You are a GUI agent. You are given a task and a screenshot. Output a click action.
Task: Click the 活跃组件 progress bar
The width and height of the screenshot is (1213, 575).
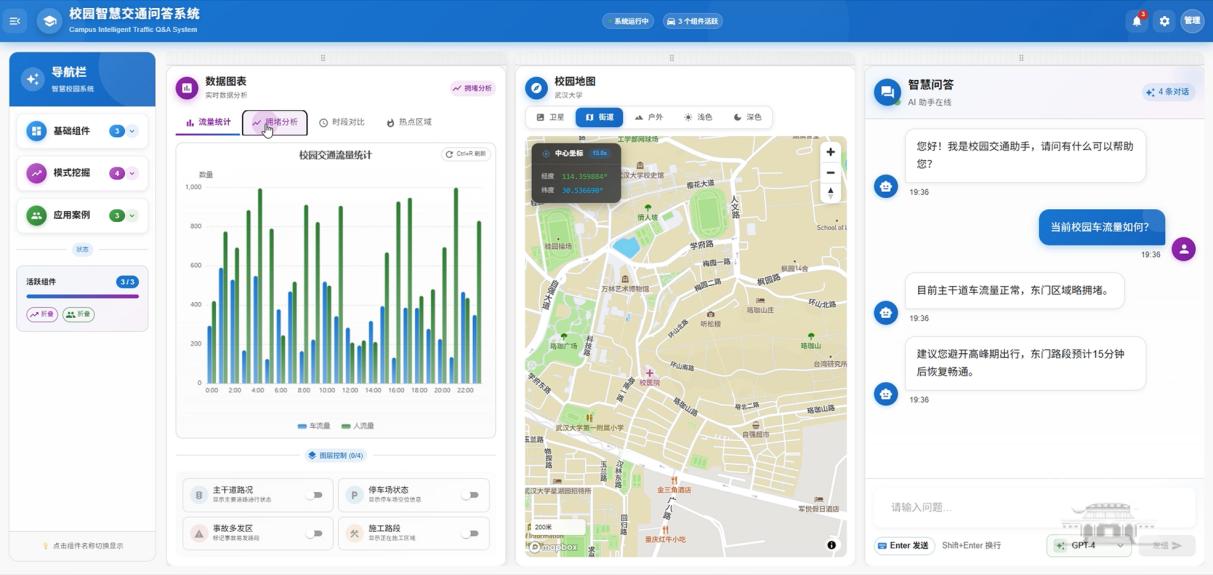coord(82,296)
